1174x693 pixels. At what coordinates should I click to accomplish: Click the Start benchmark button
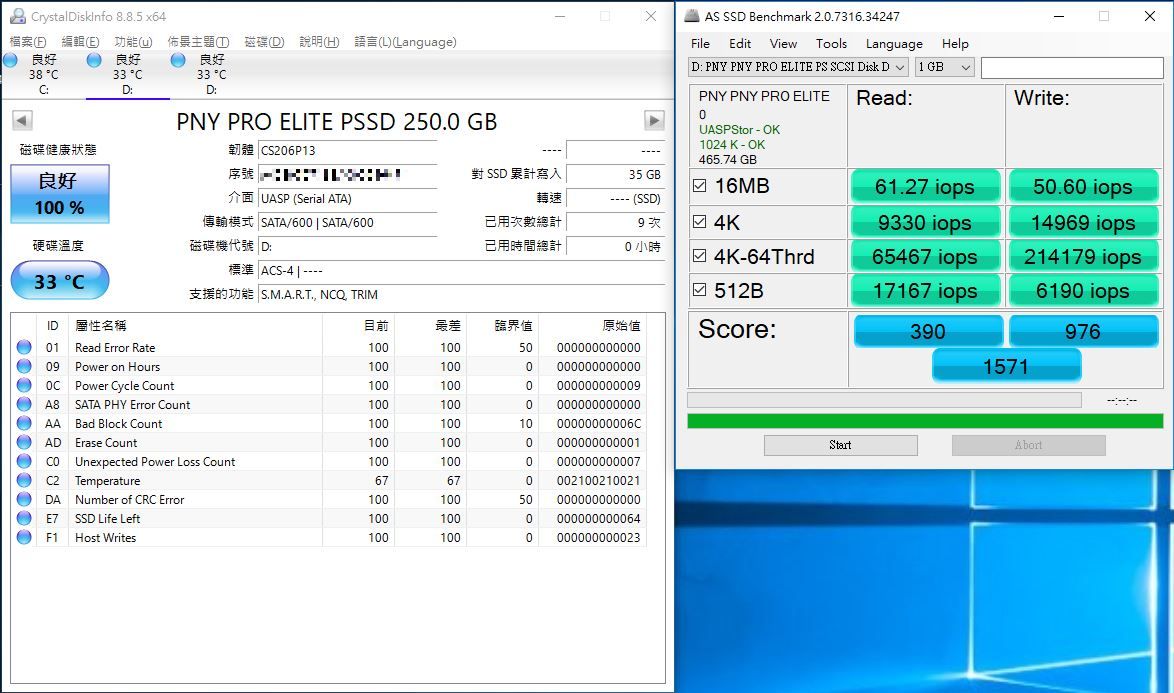[x=840, y=445]
